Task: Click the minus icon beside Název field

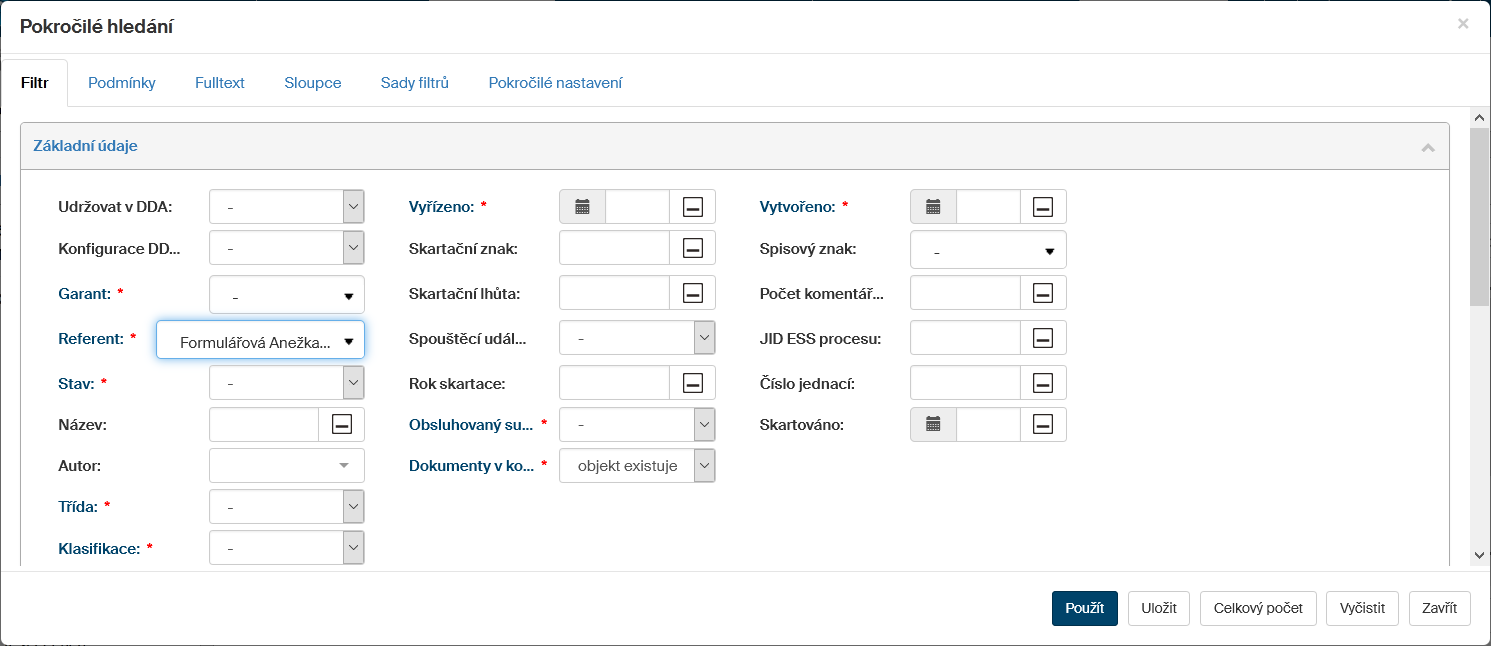Action: tap(341, 424)
